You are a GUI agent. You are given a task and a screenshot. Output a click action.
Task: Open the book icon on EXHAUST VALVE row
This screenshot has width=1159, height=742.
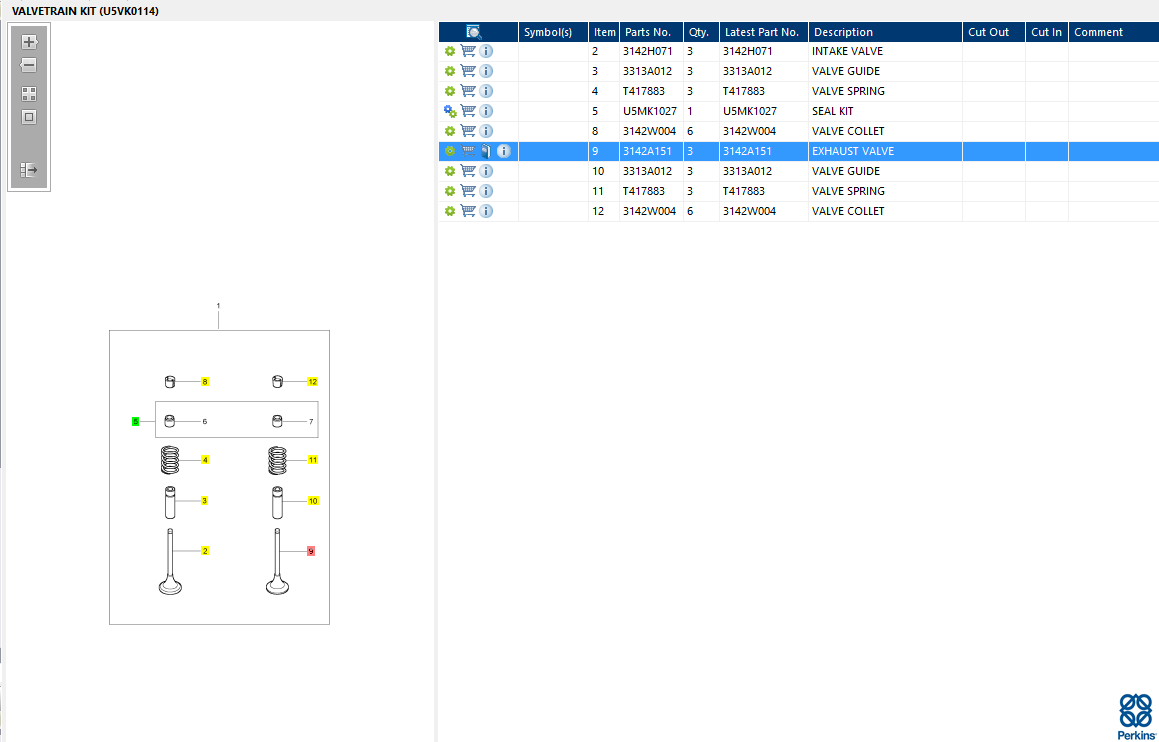485,151
